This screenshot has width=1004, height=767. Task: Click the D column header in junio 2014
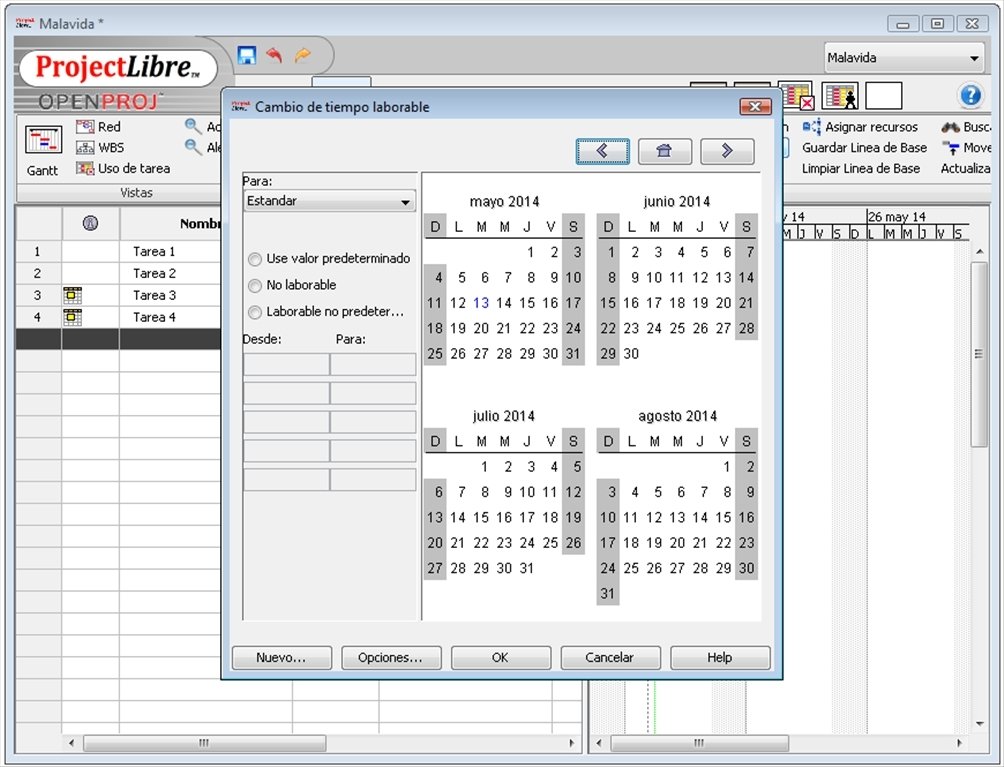click(x=608, y=227)
